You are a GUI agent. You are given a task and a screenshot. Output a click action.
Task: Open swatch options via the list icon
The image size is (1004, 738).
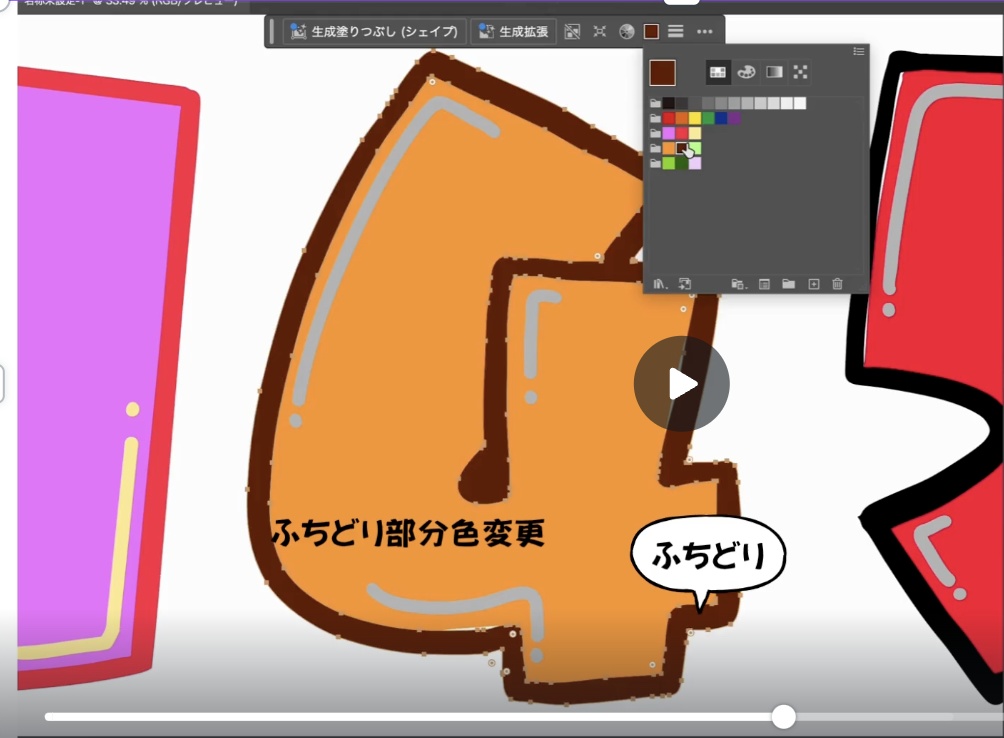point(763,284)
